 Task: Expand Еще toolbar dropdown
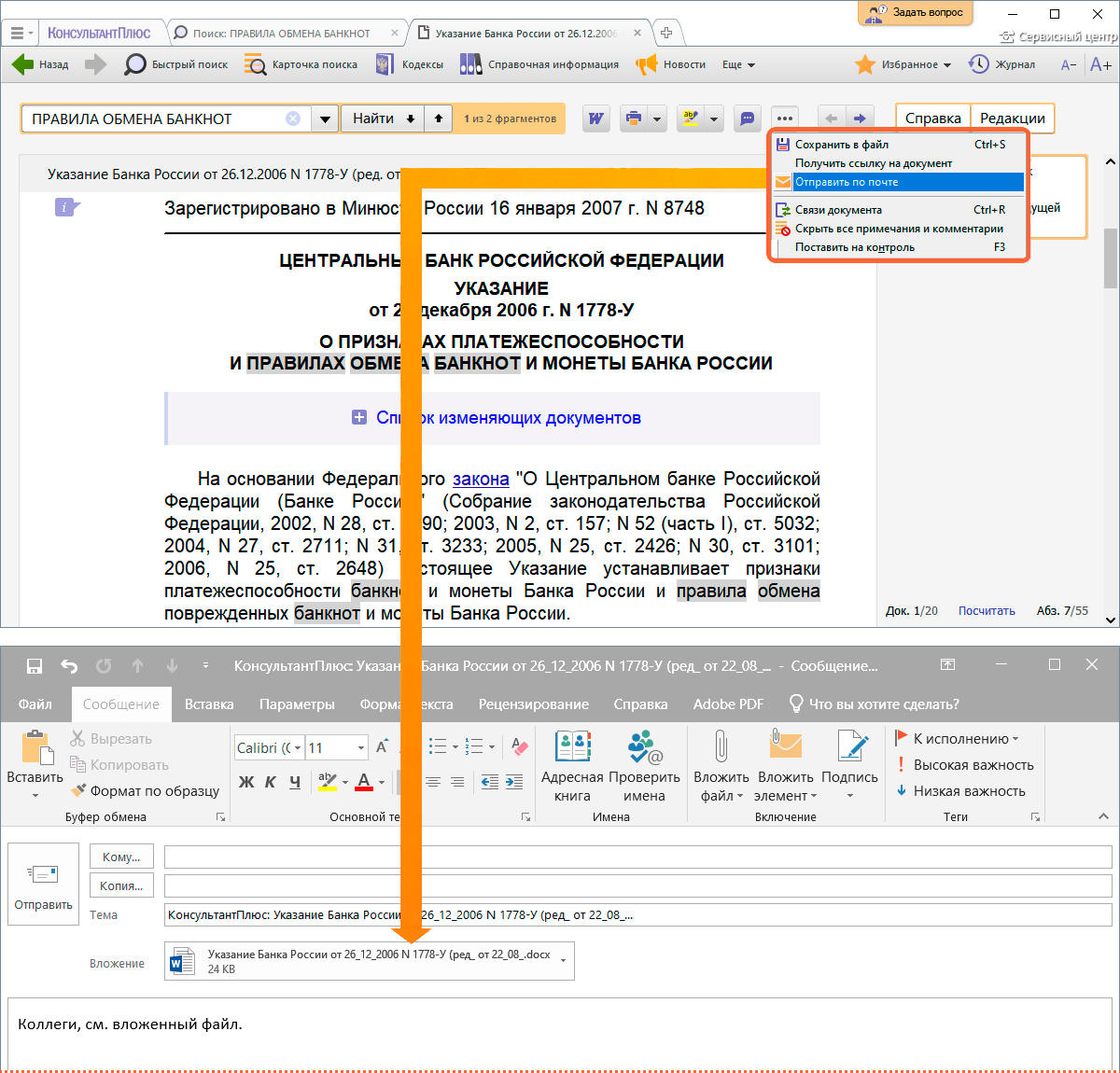click(x=738, y=64)
